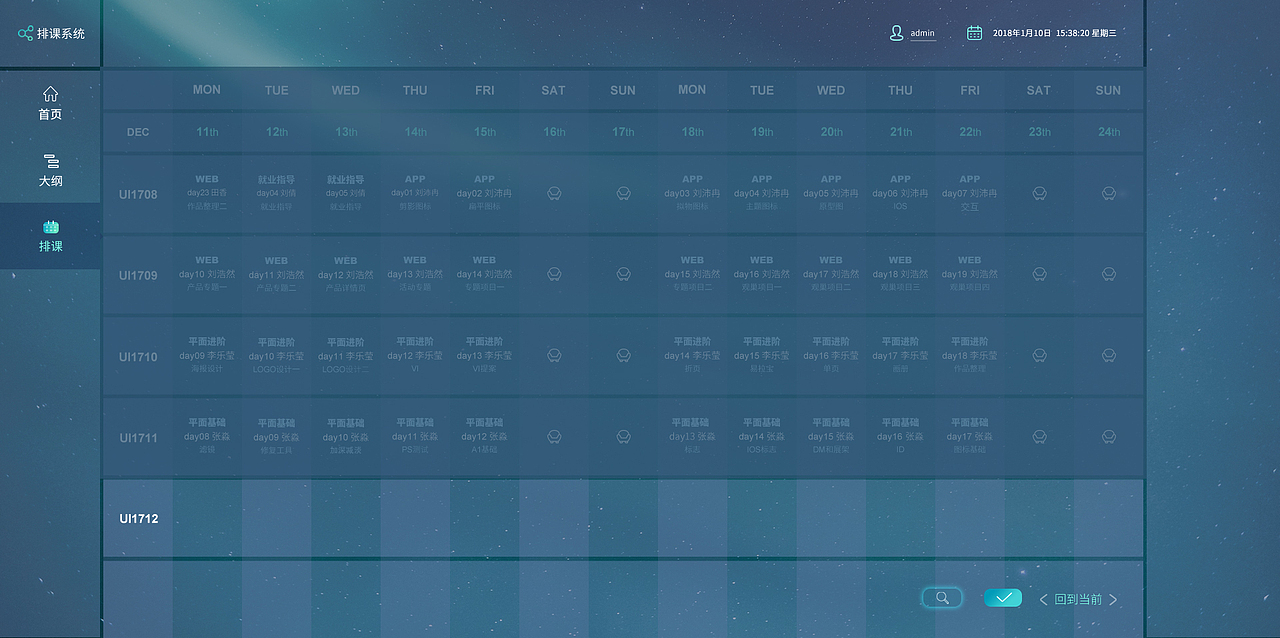Select the UI1708 class row label

click(138, 194)
